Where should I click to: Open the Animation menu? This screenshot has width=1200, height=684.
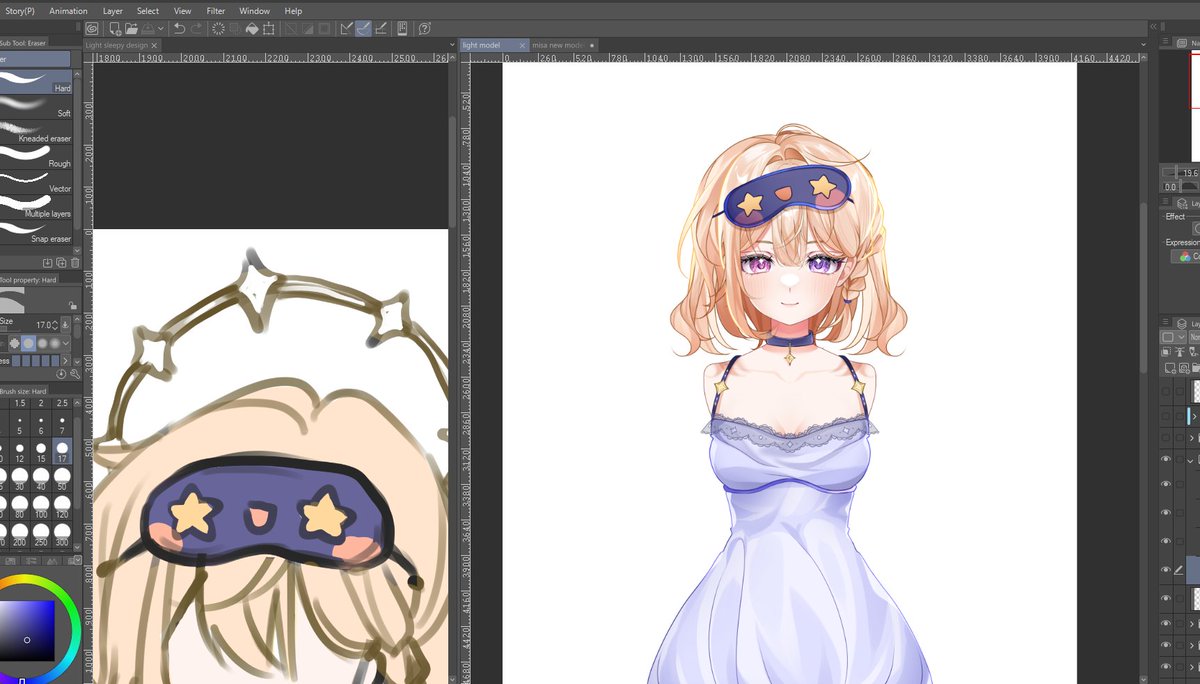68,11
